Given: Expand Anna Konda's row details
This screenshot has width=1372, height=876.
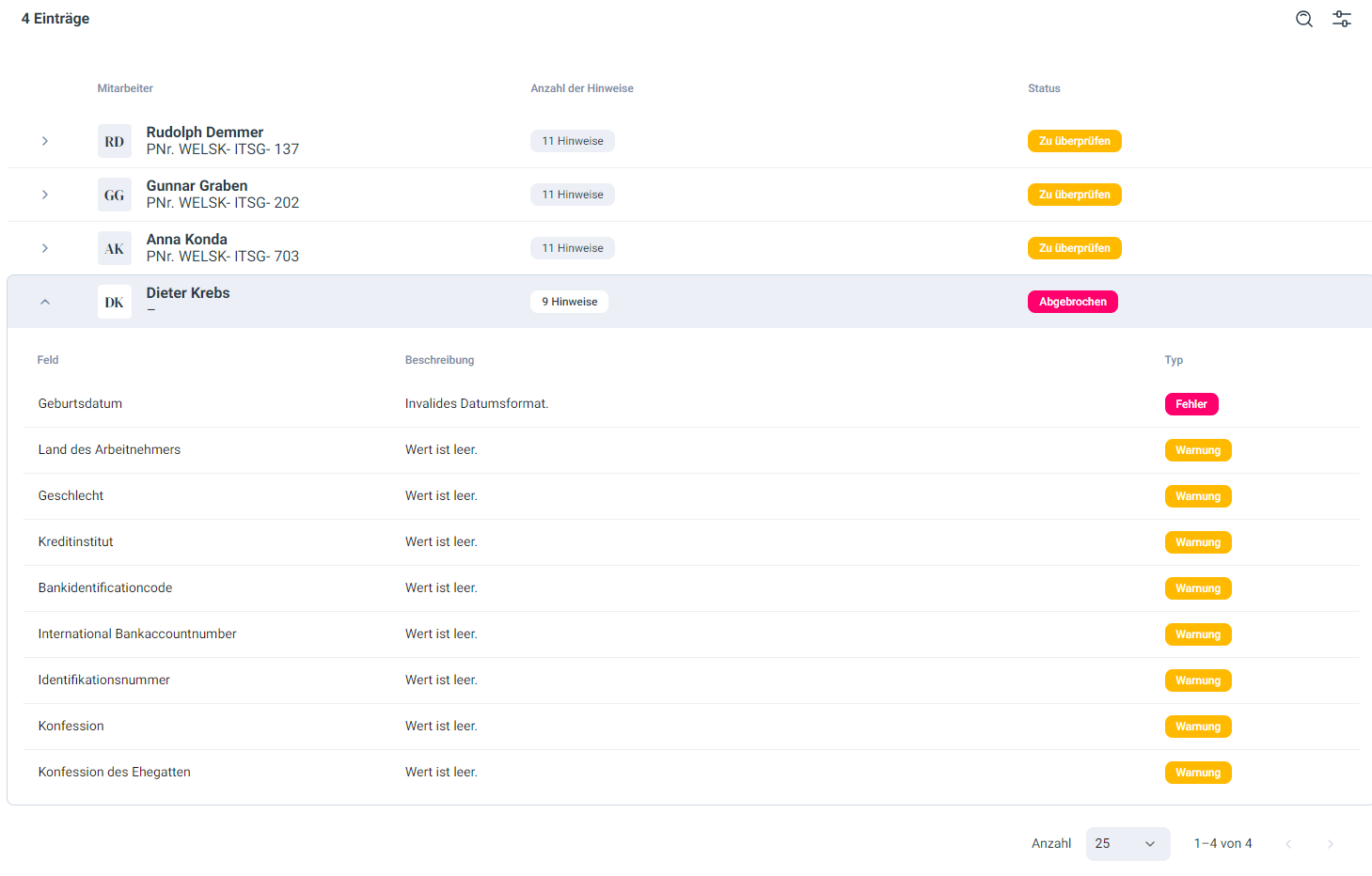Looking at the screenshot, I should [44, 248].
